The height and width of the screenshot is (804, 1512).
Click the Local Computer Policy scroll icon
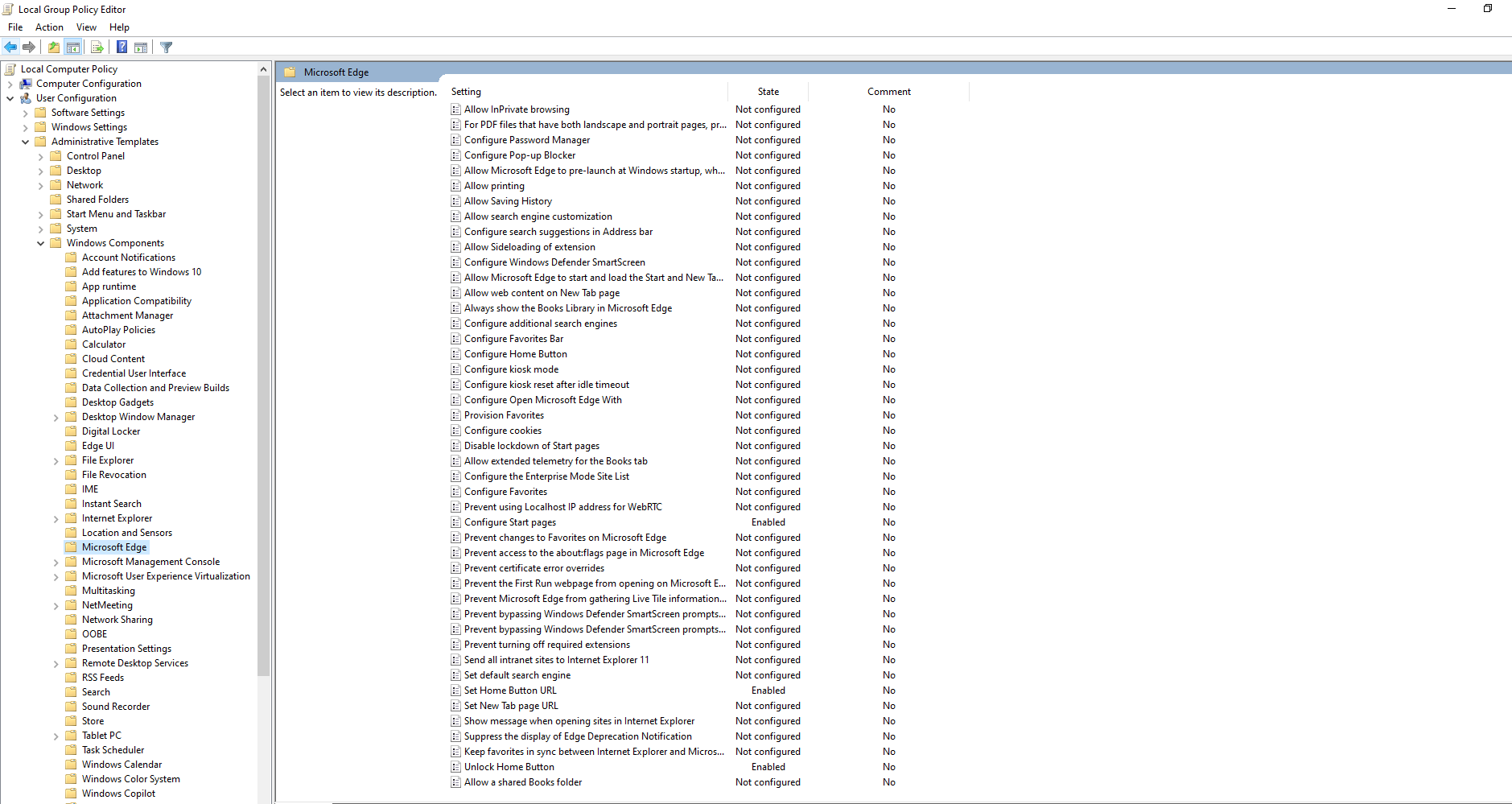pyautogui.click(x=10, y=69)
